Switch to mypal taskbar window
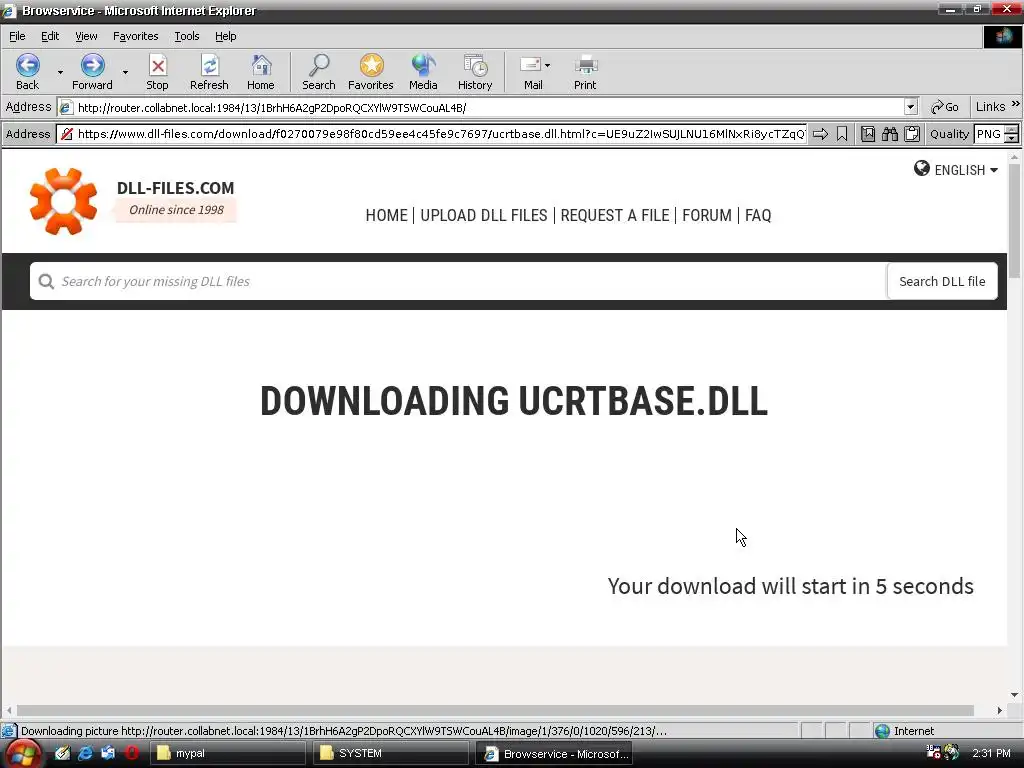The width and height of the screenshot is (1024, 768). (x=227, y=754)
